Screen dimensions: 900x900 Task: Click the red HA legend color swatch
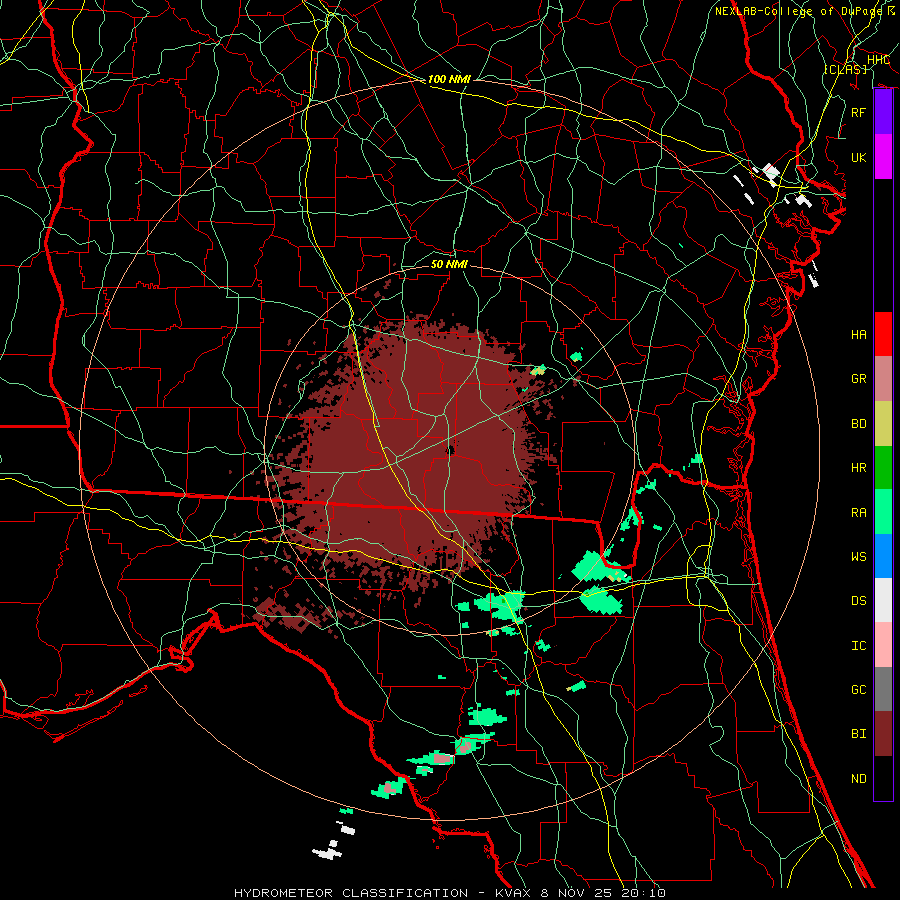(883, 334)
